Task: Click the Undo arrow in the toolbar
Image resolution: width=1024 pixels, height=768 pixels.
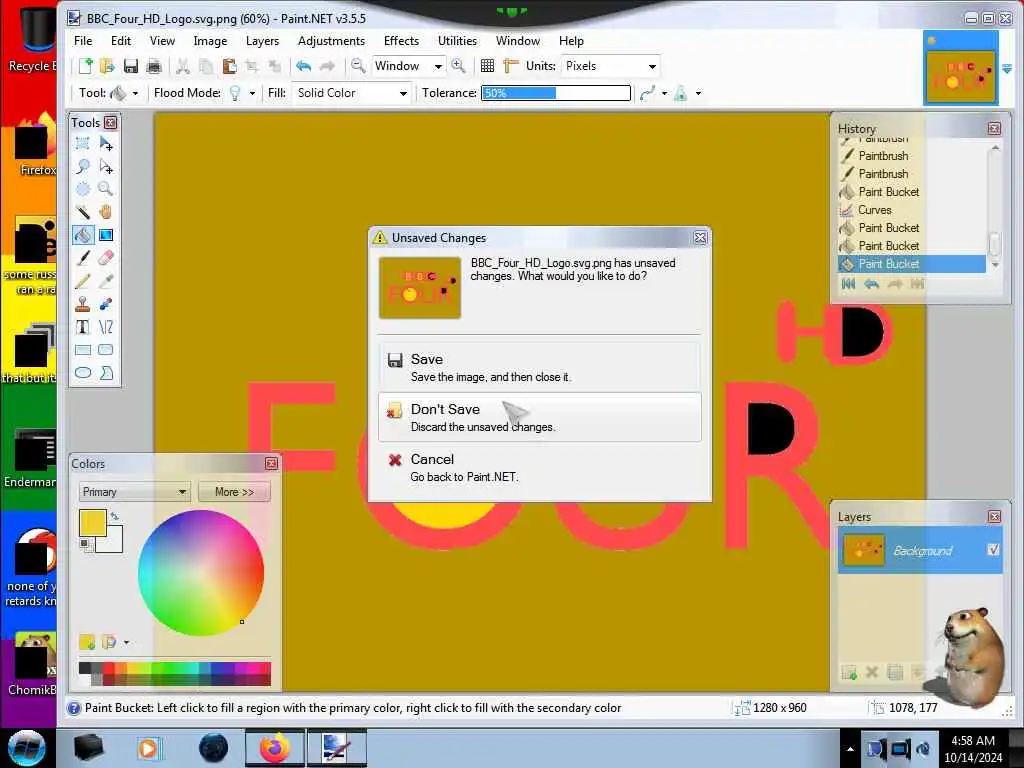Action: [304, 66]
